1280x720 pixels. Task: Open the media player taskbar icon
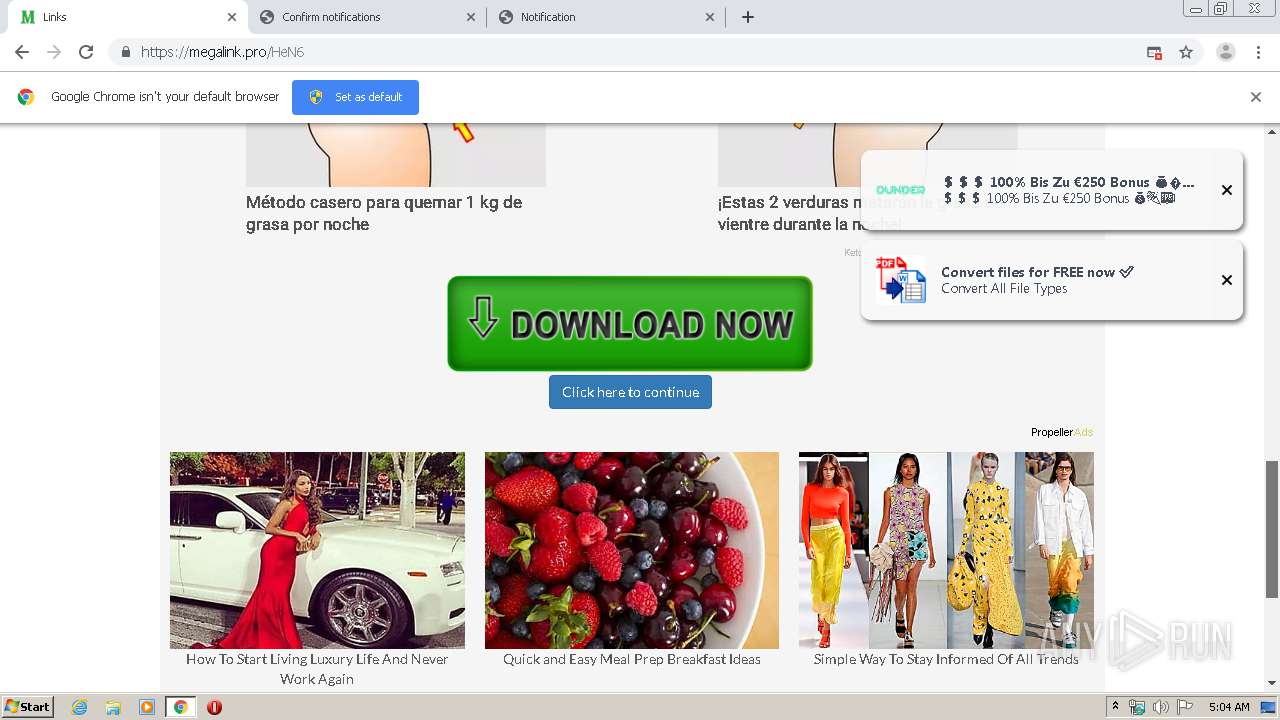click(x=147, y=707)
